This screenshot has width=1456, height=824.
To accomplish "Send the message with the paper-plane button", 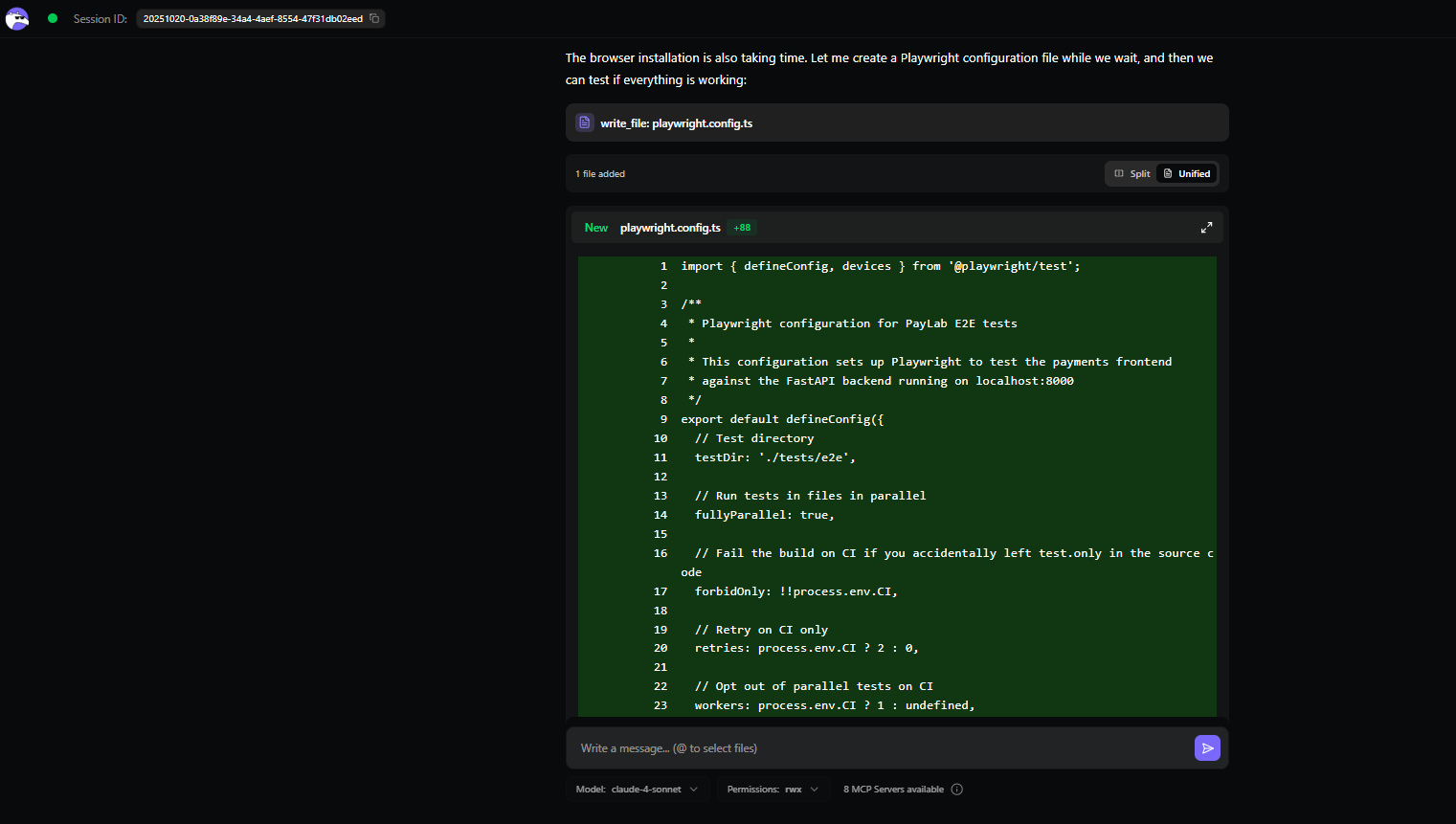I will pyautogui.click(x=1207, y=748).
